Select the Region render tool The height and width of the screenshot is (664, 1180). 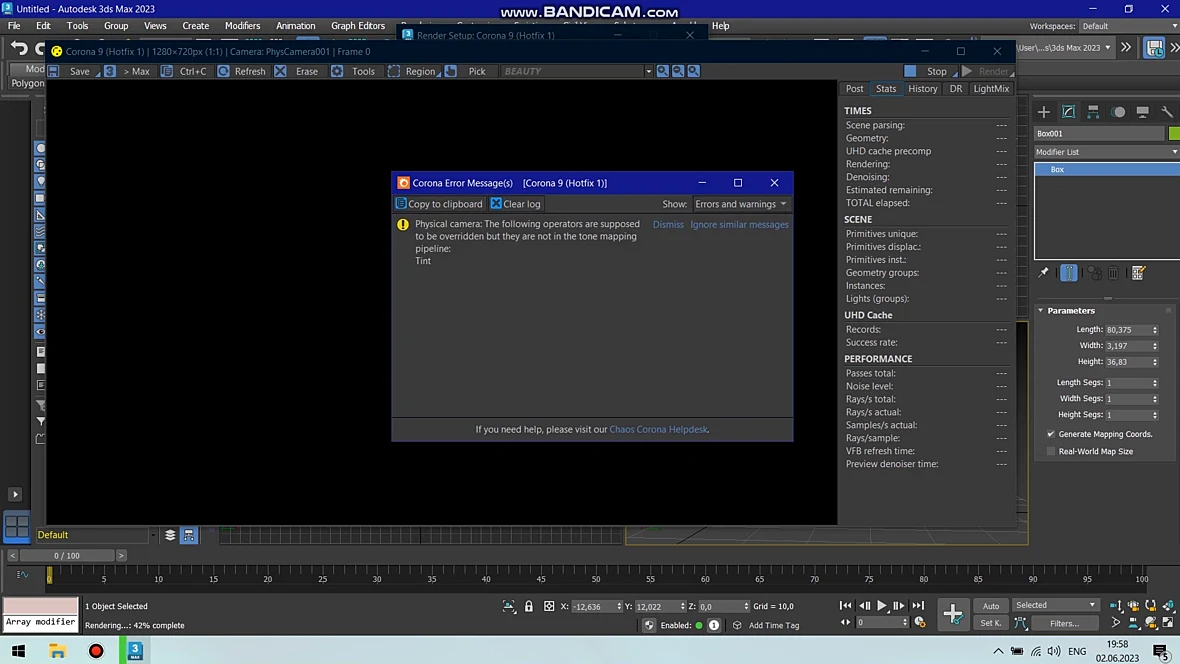pyautogui.click(x=394, y=71)
